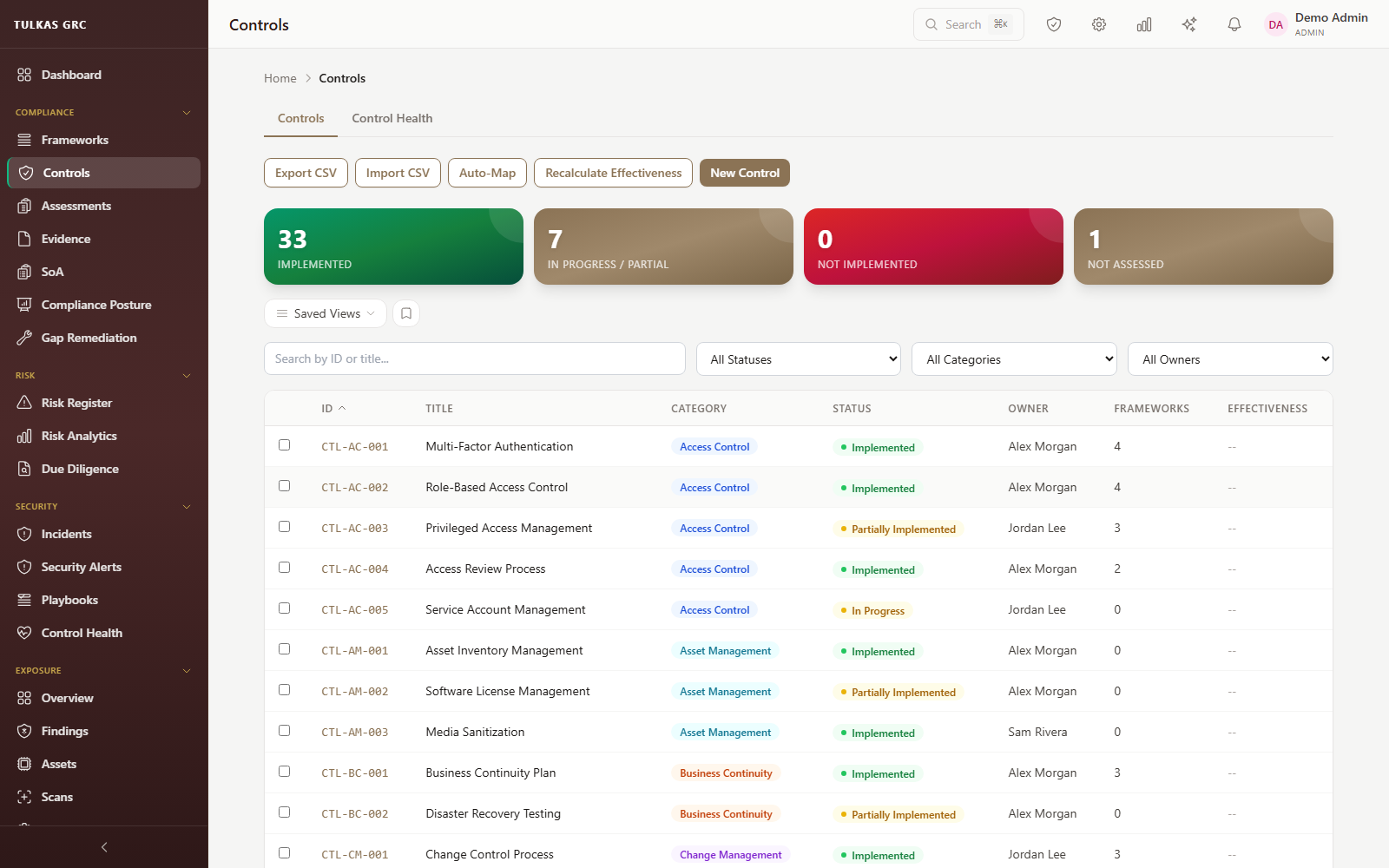Select checkbox for Role-Based Access Control
This screenshot has height=868, width=1389.
click(x=284, y=486)
